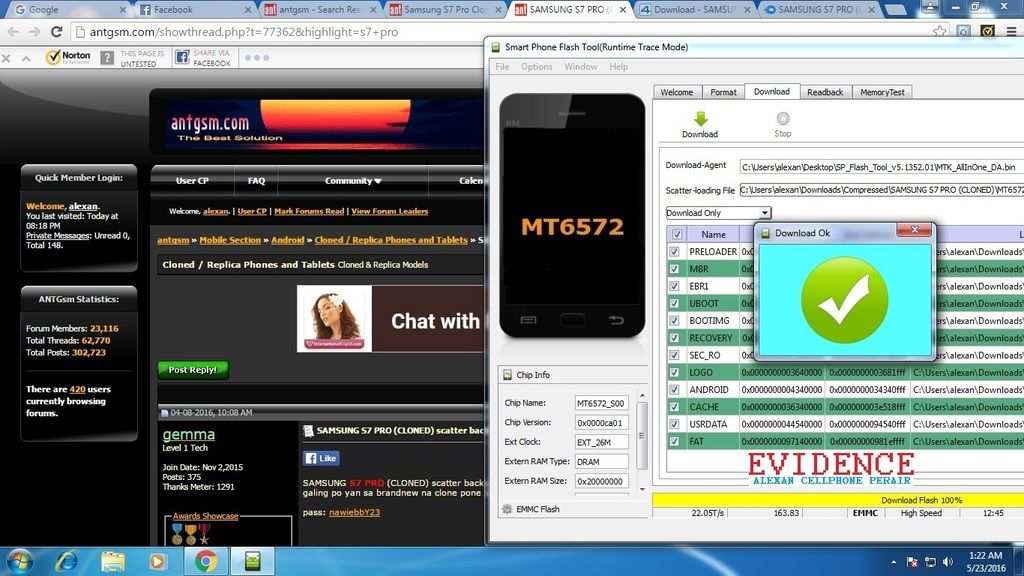
Task: Click the Facebook Like button on the post
Action: [321, 458]
